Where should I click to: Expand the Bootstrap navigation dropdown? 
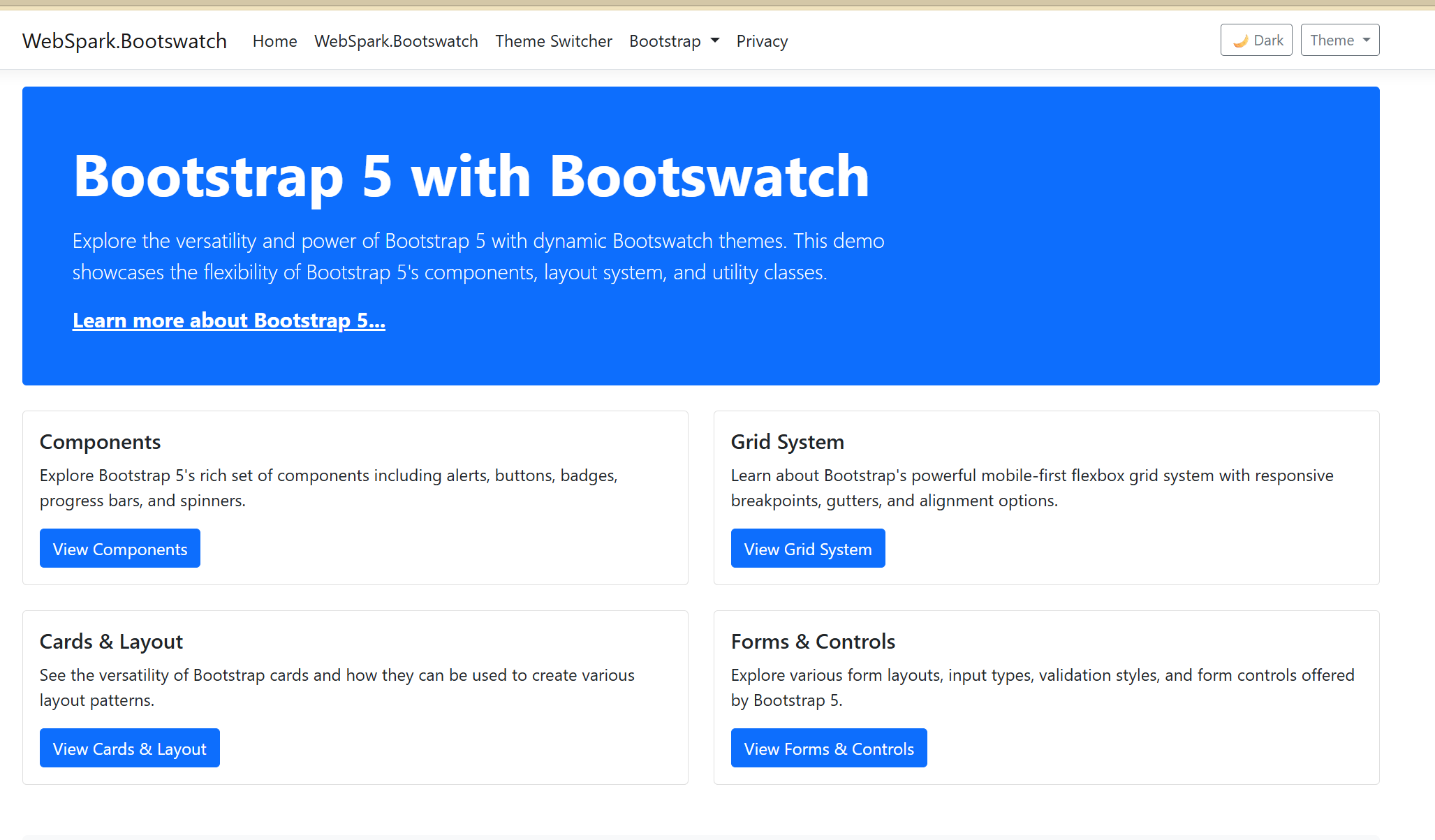pos(673,40)
